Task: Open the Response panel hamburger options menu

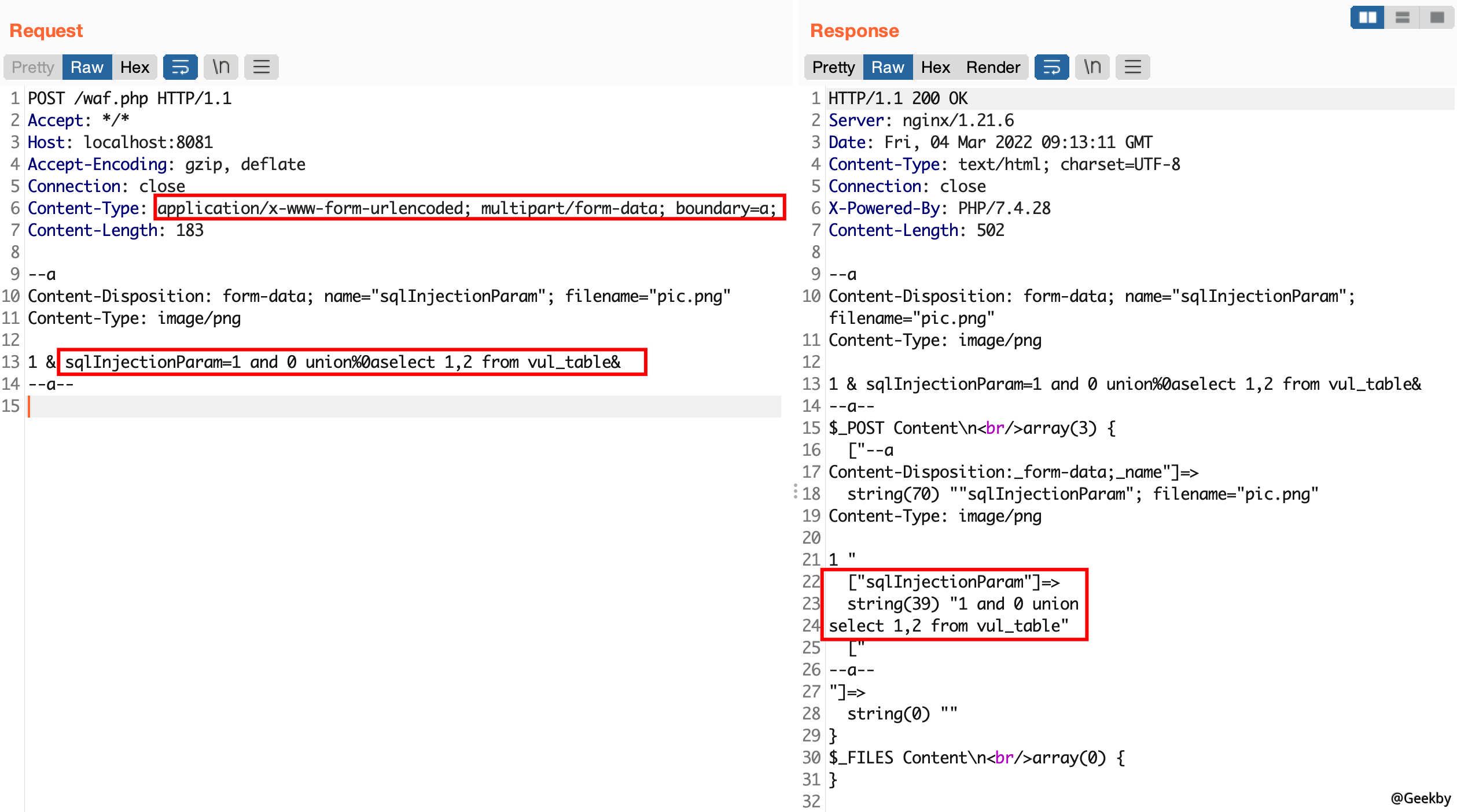Action: point(1132,67)
